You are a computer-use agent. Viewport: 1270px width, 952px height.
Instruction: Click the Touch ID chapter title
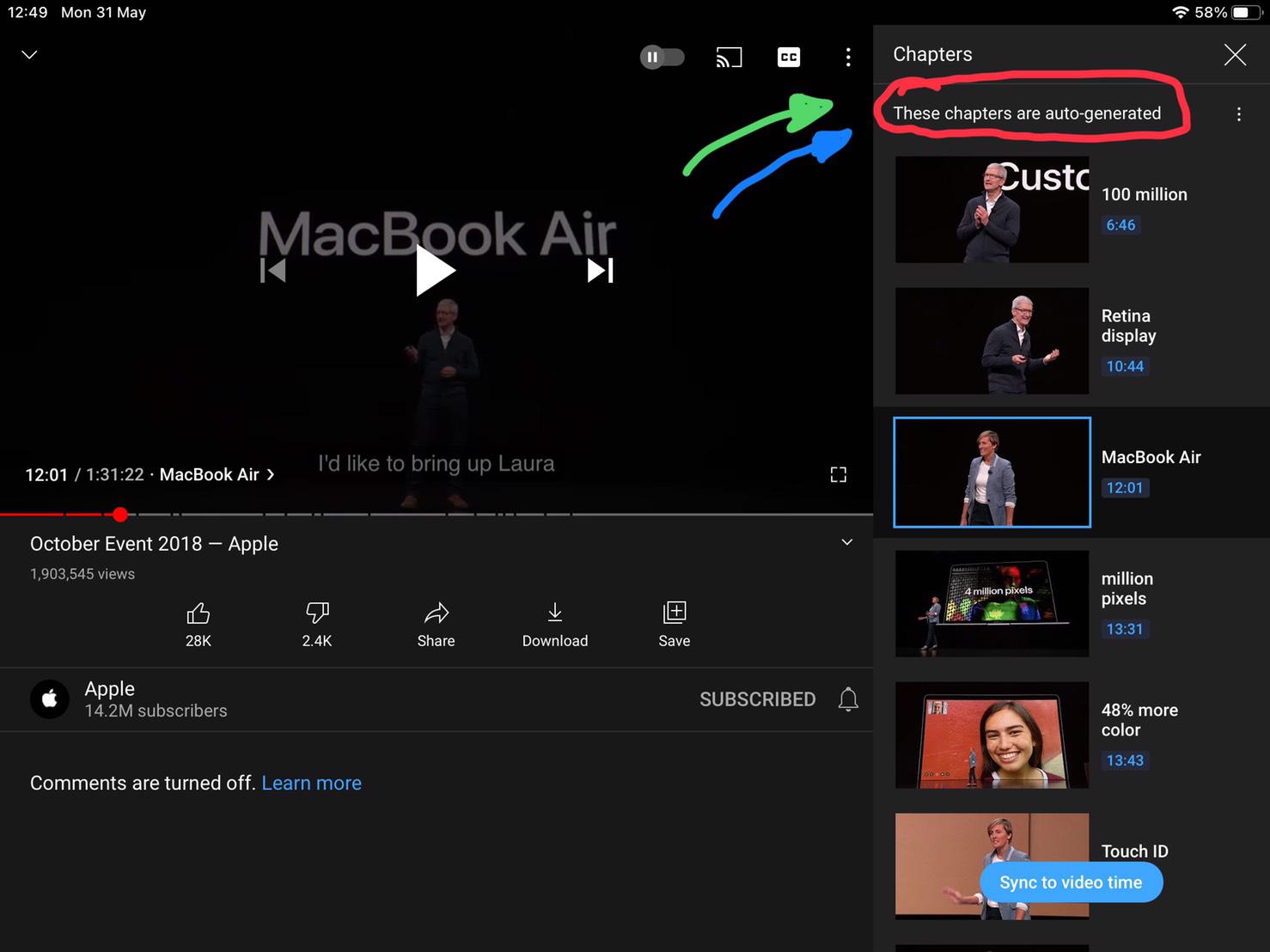(x=1134, y=851)
